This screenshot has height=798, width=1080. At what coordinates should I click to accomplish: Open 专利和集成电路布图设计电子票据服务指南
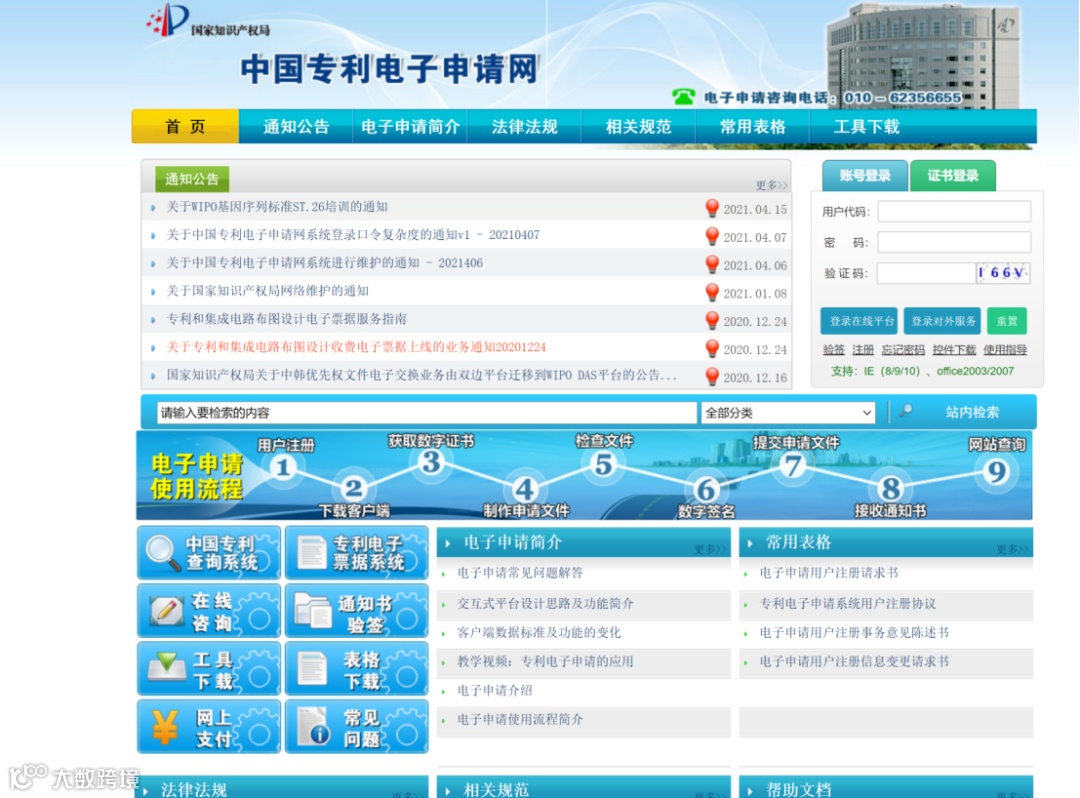(287, 319)
